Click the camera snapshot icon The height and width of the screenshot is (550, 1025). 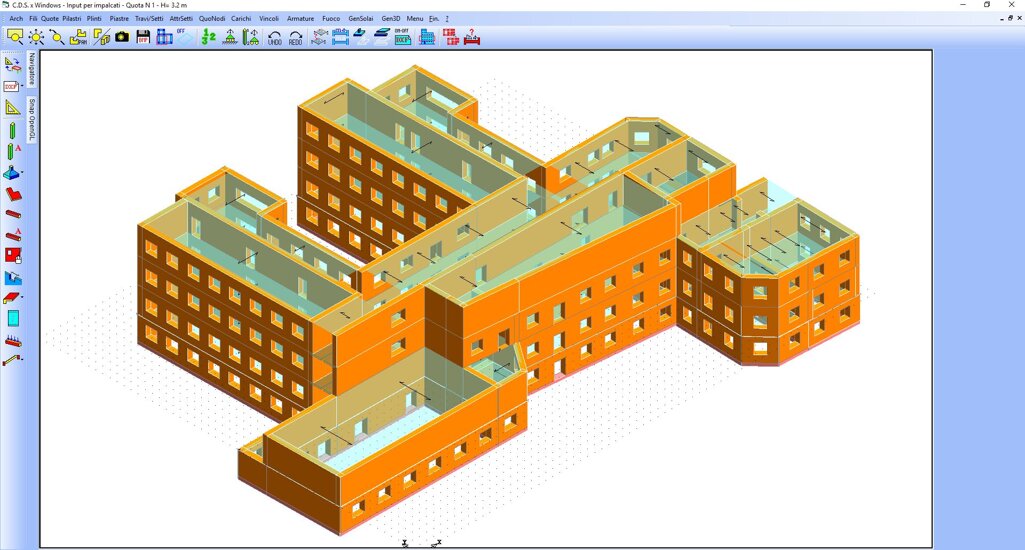click(x=122, y=37)
